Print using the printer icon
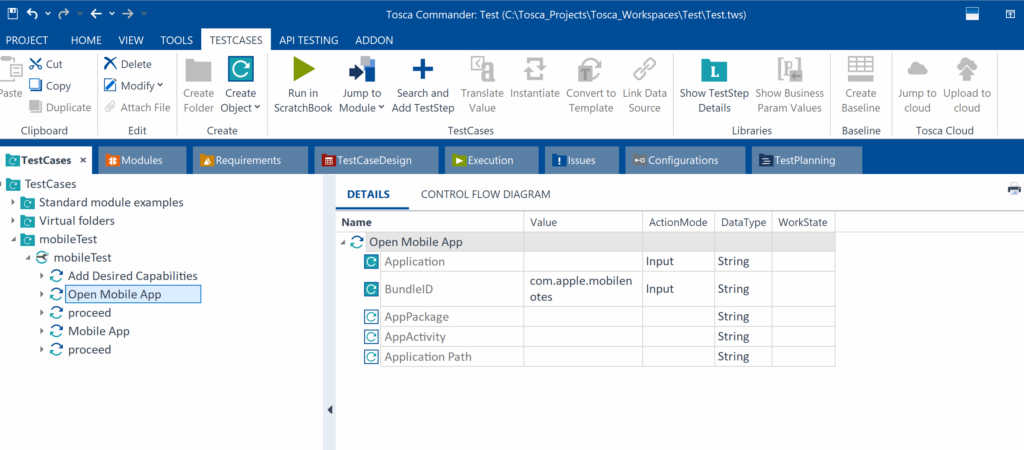Image resolution: width=1024 pixels, height=450 pixels. point(1014,189)
